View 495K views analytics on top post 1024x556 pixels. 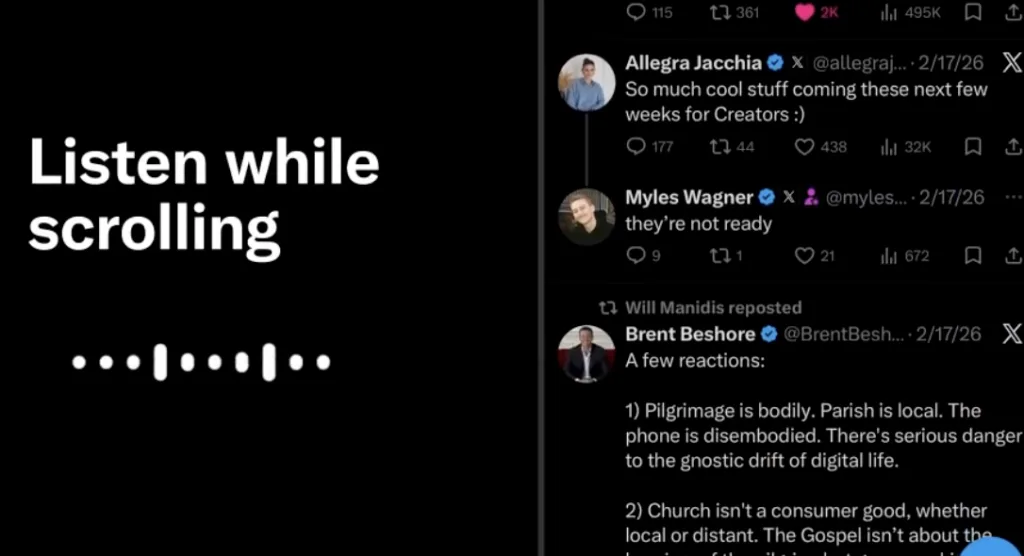point(910,12)
